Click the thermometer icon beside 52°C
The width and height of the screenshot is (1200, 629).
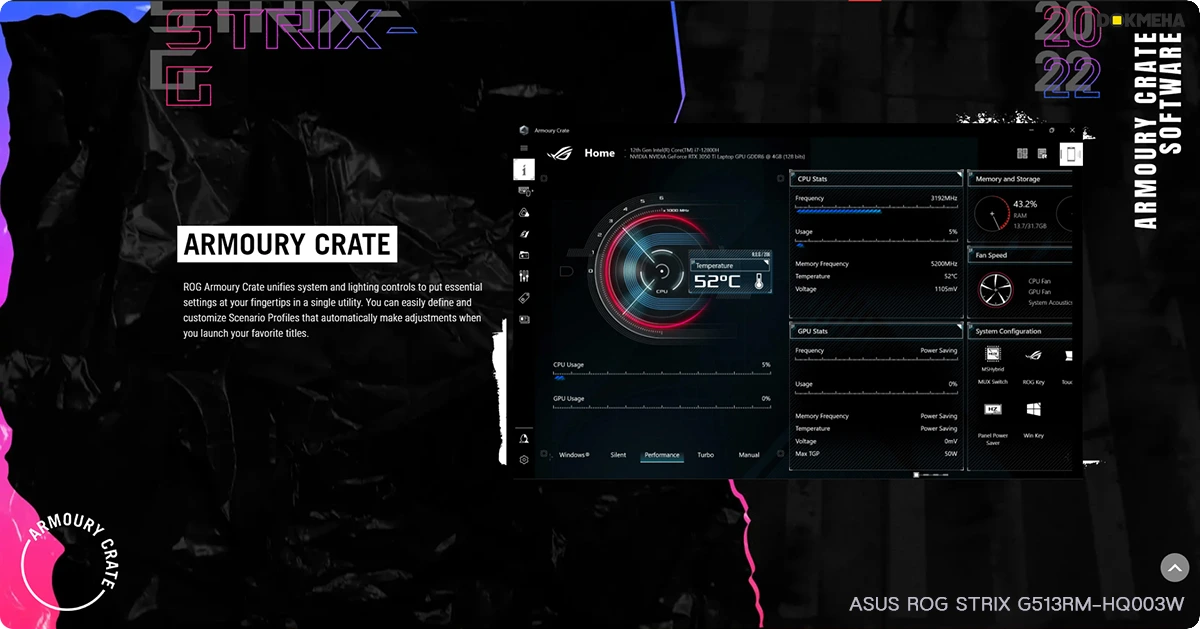click(759, 282)
